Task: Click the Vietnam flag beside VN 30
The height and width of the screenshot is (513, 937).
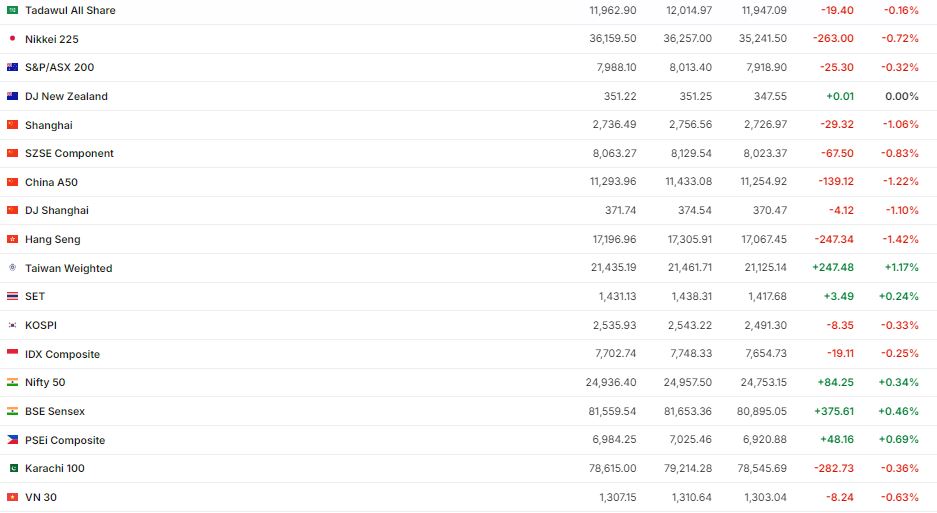Action: (x=12, y=497)
